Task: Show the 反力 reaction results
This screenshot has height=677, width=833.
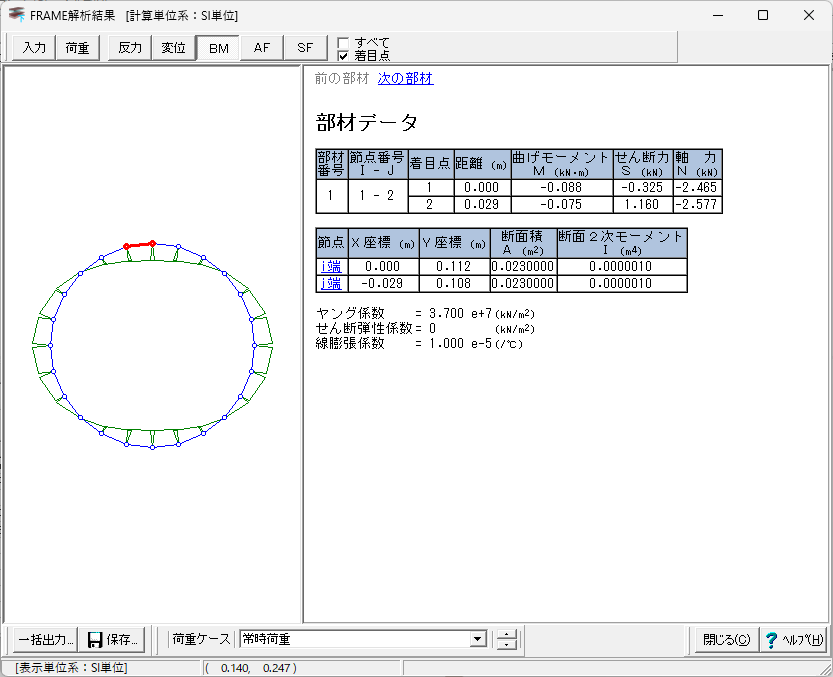Action: (x=130, y=48)
